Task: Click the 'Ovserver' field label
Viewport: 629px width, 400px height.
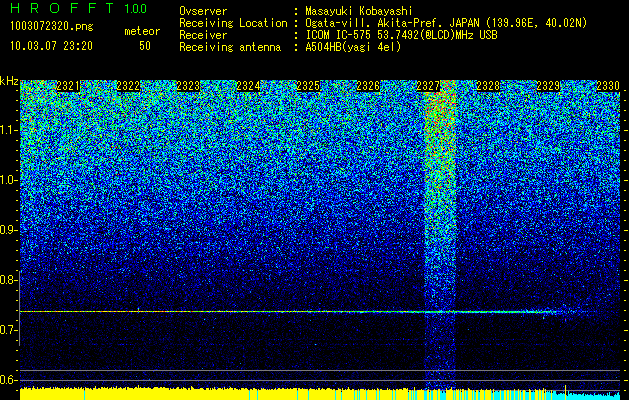Action: click(x=203, y=12)
